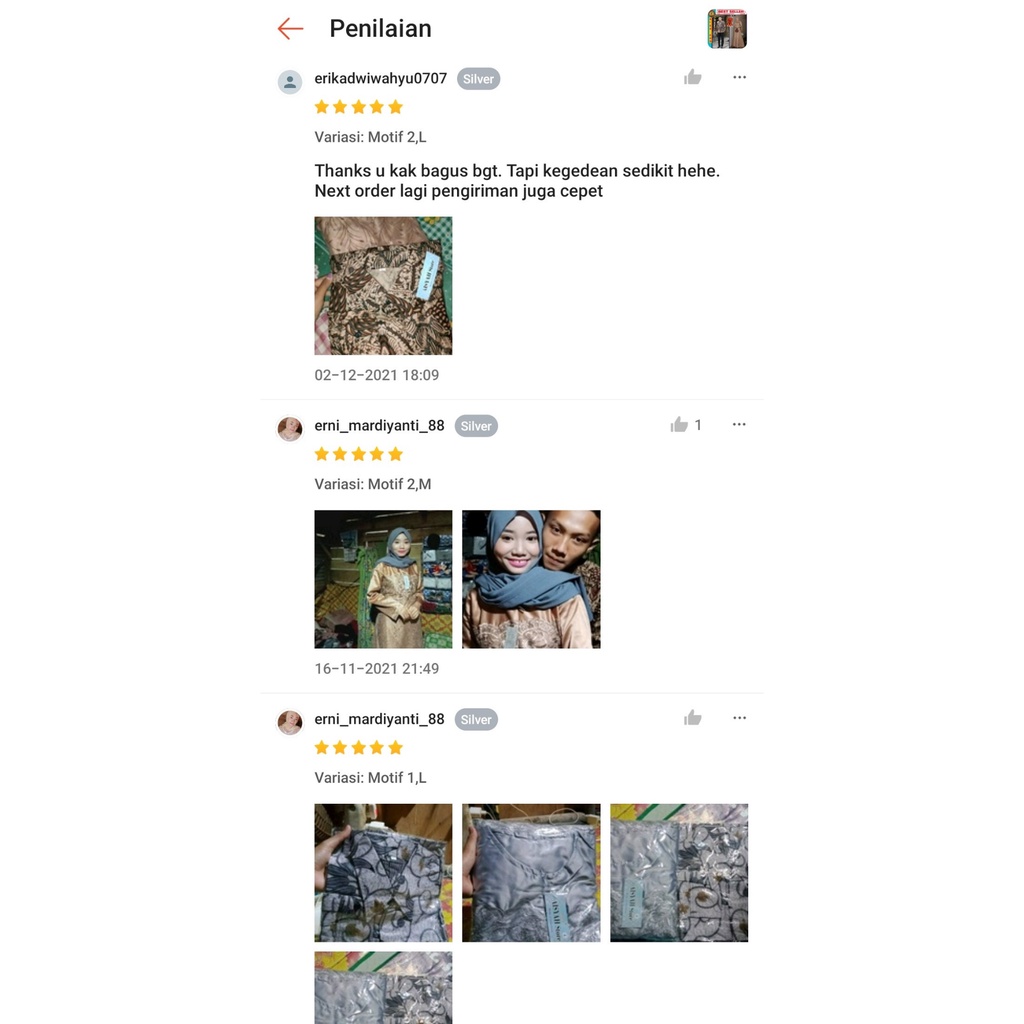View the batik fabric photo in first review
This screenshot has height=1024, width=1024.
[x=383, y=286]
